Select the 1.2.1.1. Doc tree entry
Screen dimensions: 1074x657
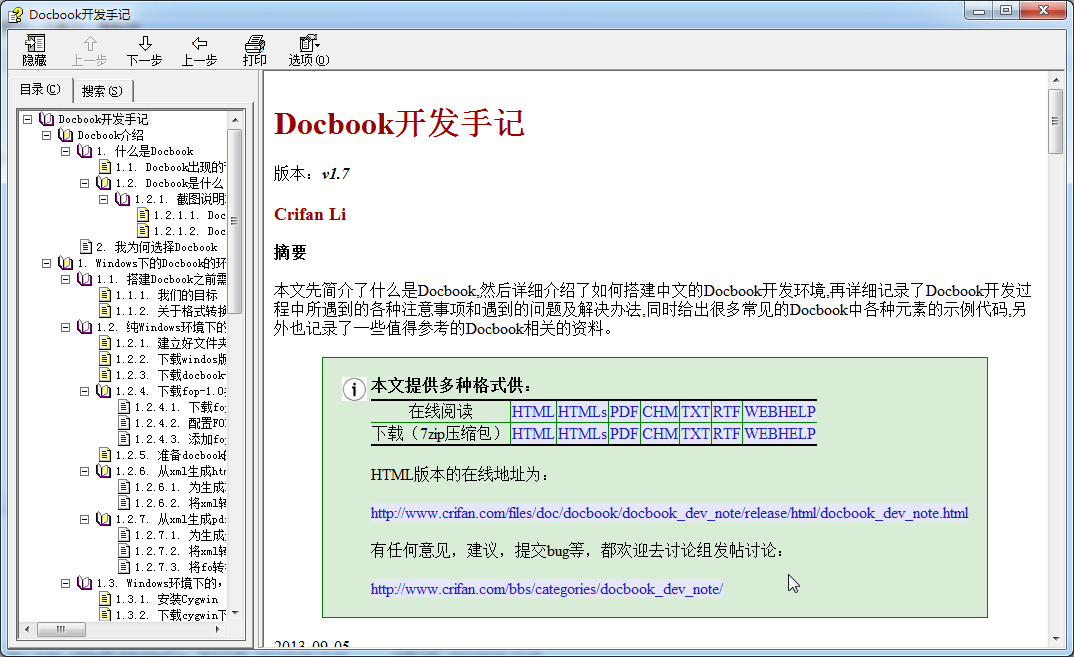point(190,215)
